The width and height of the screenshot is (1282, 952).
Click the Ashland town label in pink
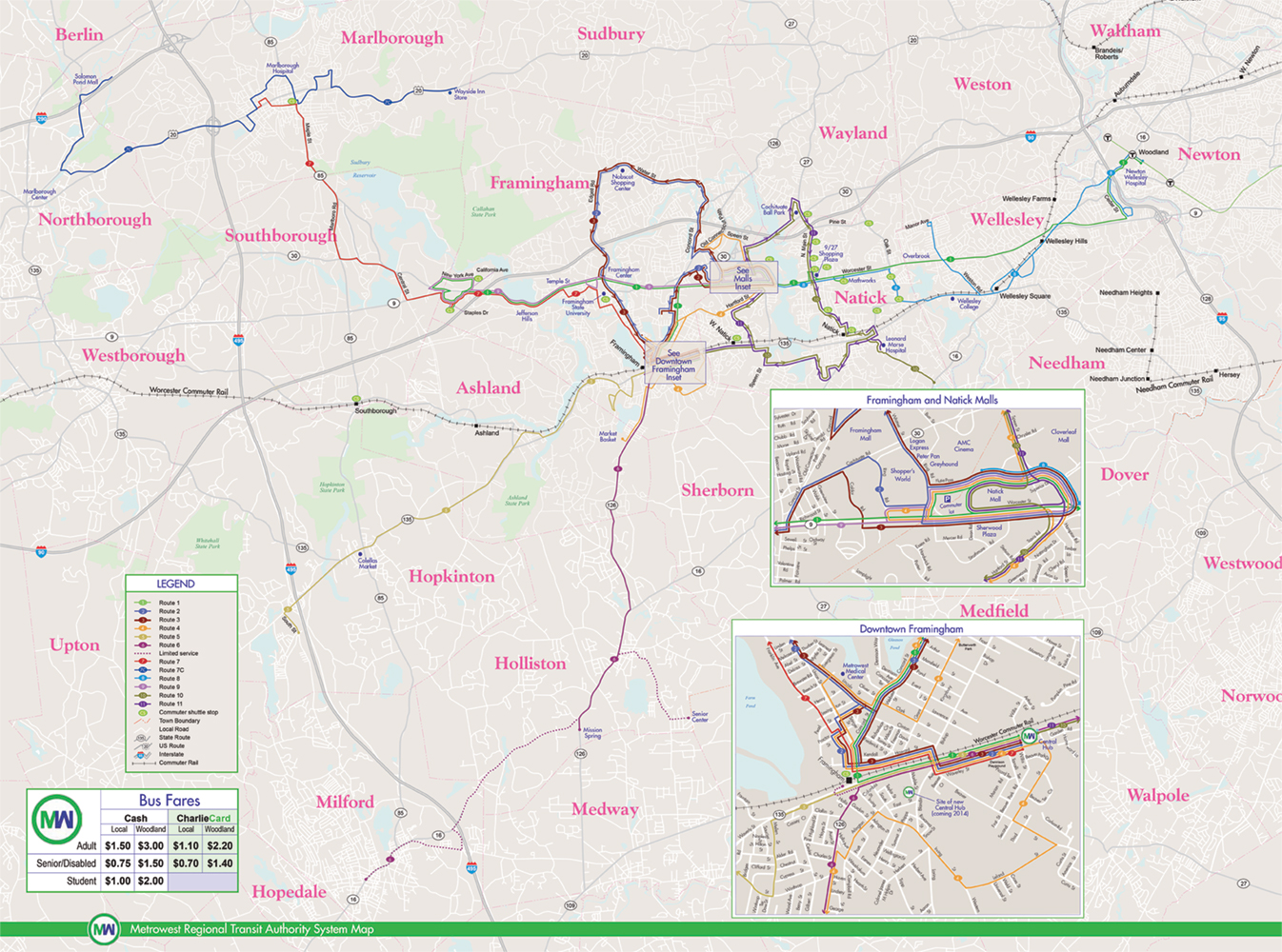click(x=489, y=388)
